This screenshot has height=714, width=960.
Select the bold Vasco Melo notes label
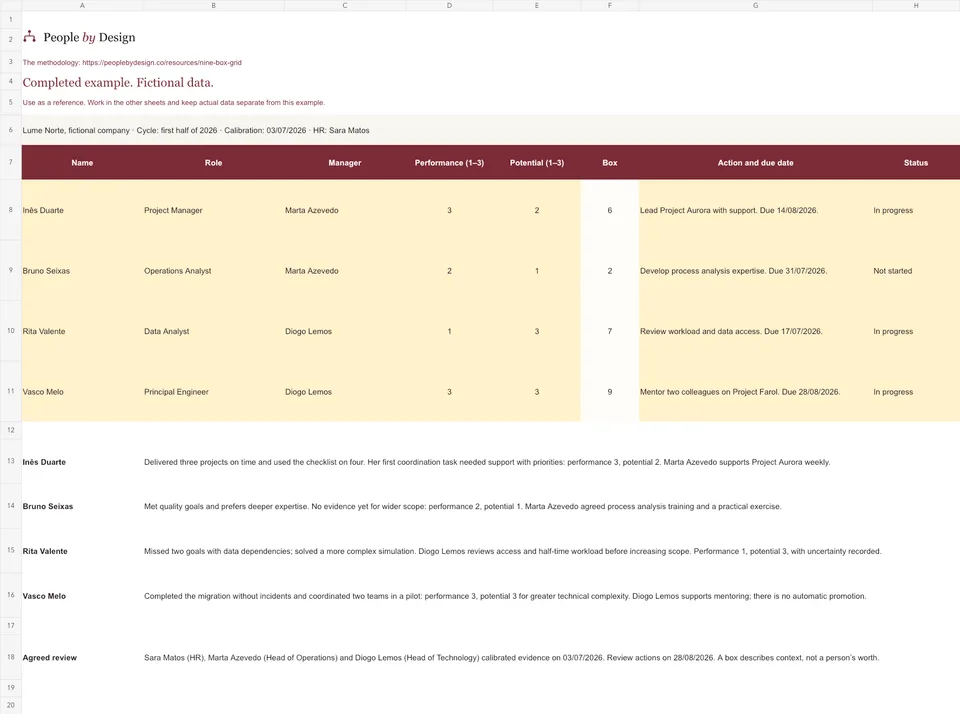[x=44, y=596]
